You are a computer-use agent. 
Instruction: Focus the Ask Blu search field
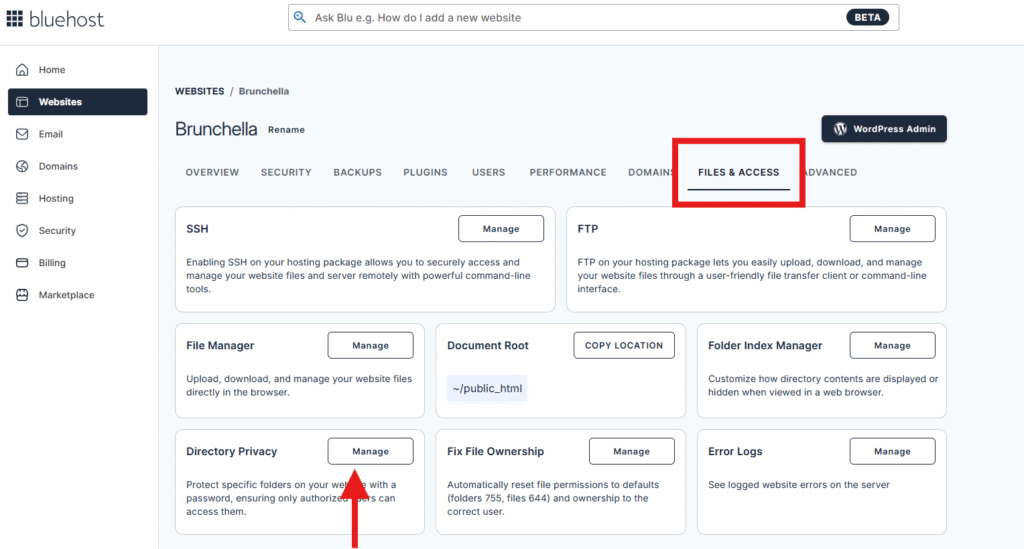pos(593,18)
